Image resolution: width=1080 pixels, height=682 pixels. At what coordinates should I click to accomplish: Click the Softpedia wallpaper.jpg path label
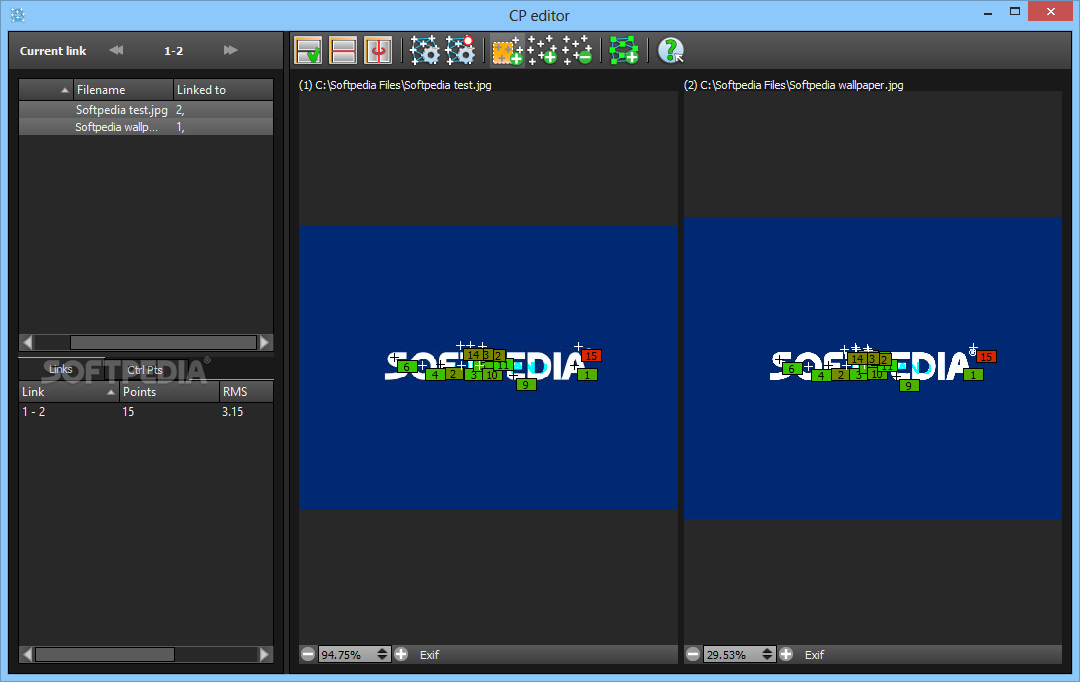(x=793, y=85)
